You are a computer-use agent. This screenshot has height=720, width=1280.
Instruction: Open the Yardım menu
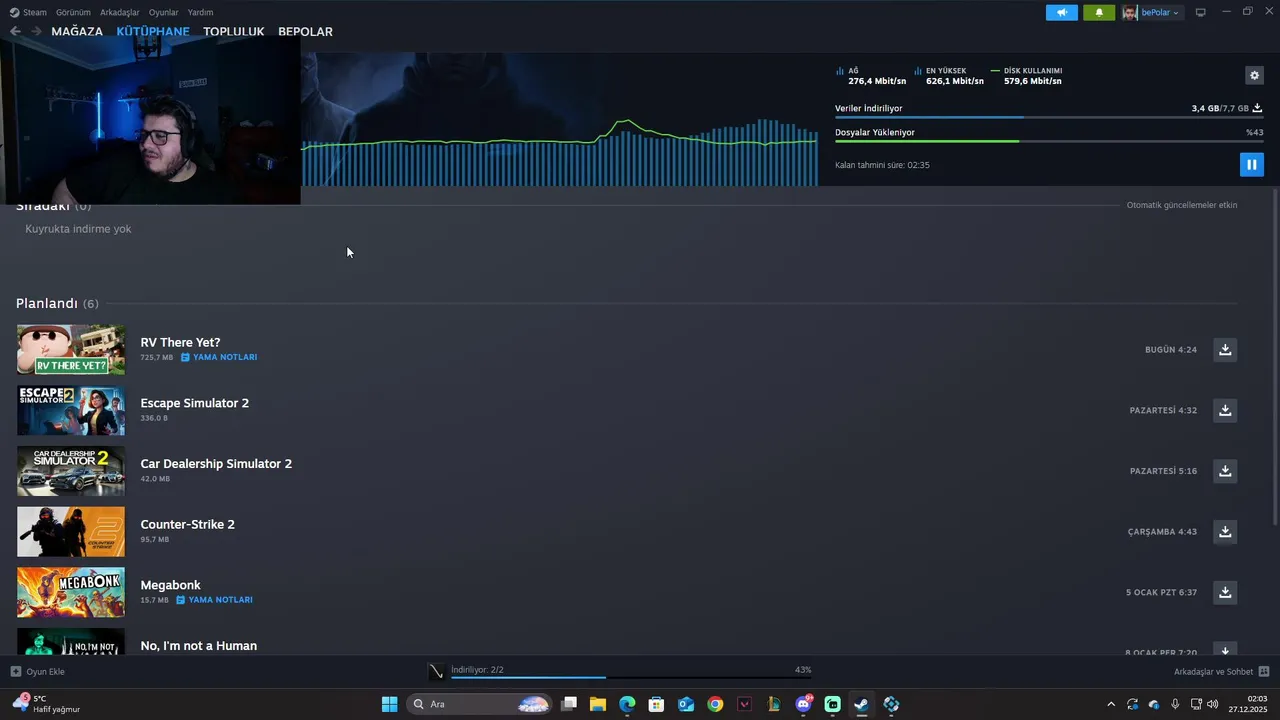[x=200, y=12]
